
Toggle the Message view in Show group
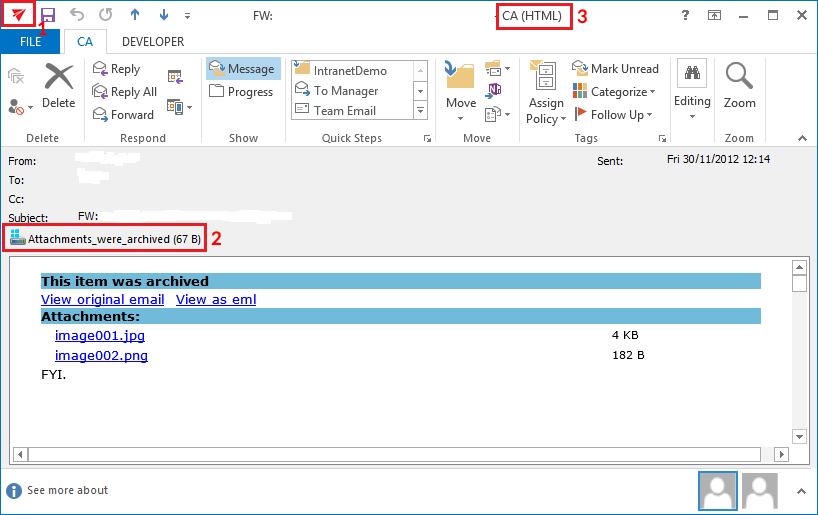(243, 69)
